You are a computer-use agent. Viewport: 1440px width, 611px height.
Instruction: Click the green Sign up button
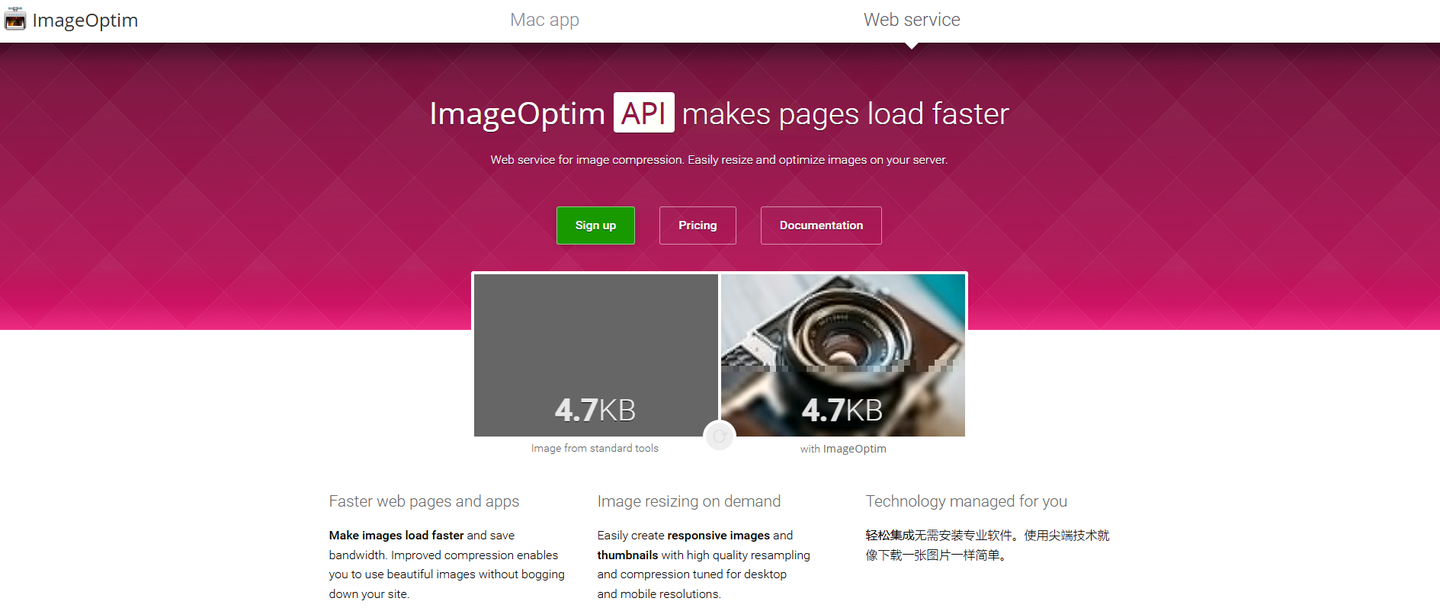[x=596, y=225]
